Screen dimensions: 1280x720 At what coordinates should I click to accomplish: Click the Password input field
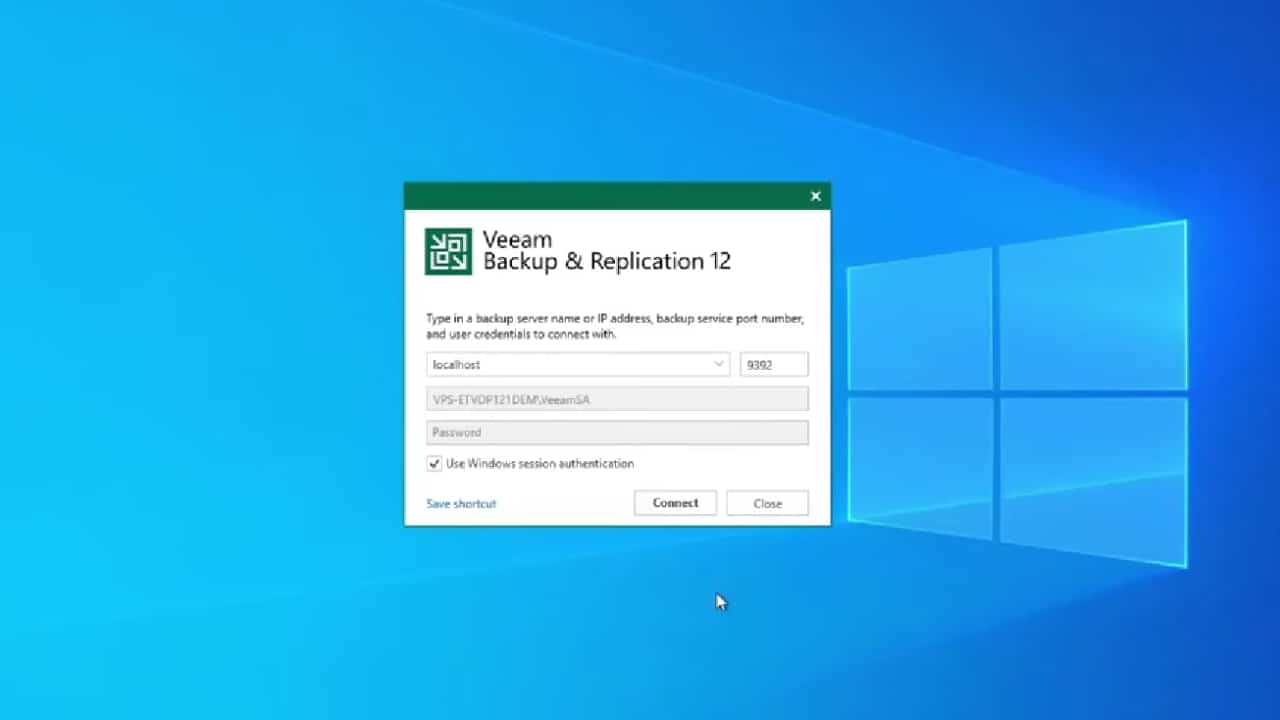click(616, 433)
